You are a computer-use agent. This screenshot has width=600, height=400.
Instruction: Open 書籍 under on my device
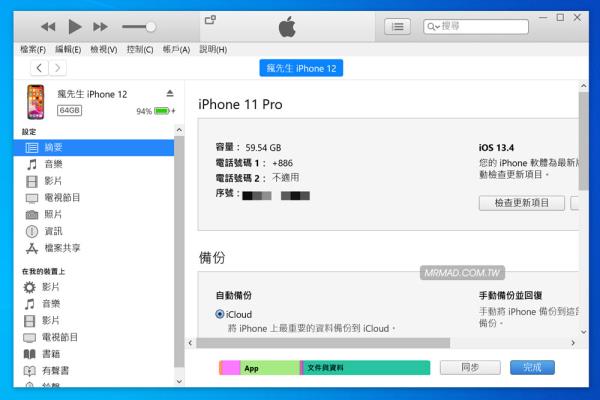[x=93, y=354]
